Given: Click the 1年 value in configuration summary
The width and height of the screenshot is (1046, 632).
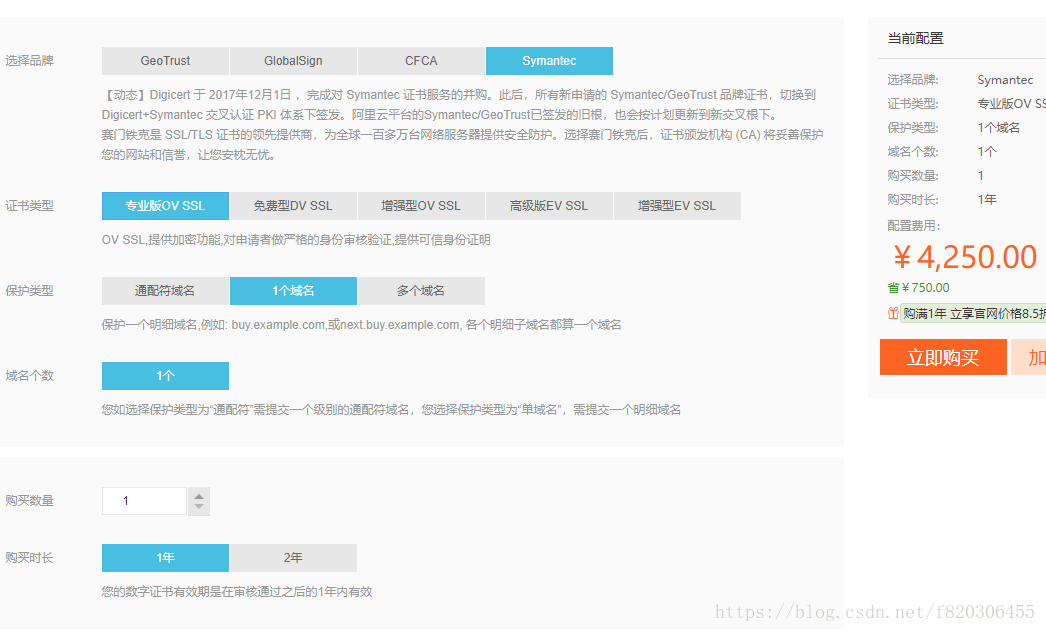Looking at the screenshot, I should (x=987, y=200).
